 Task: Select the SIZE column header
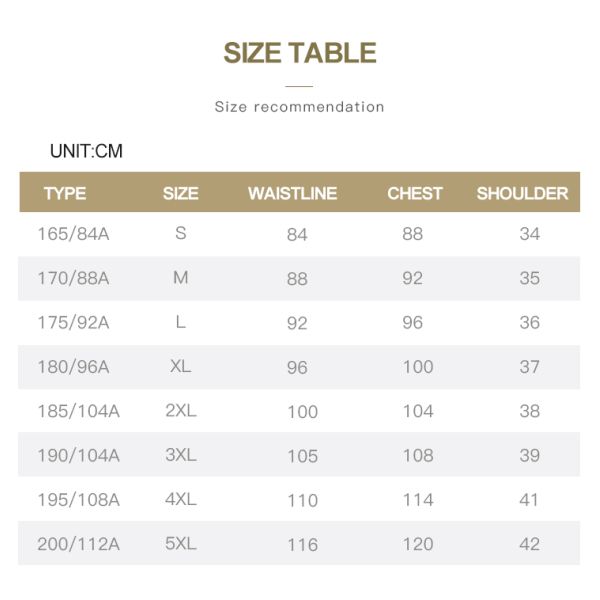(x=181, y=194)
